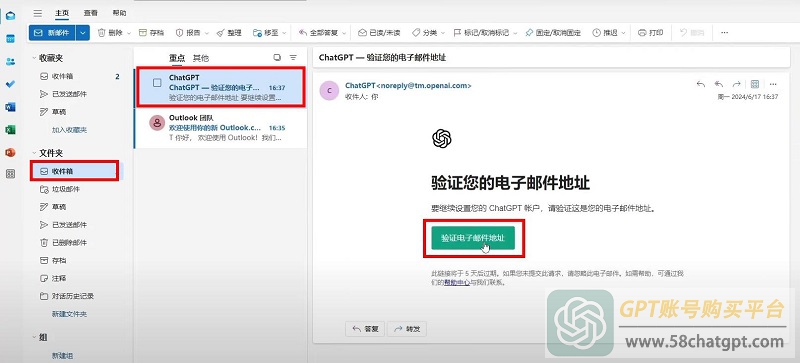This screenshot has width=800, height=363.
Task: Open the 删除 dropdown arrow
Action: 129,33
